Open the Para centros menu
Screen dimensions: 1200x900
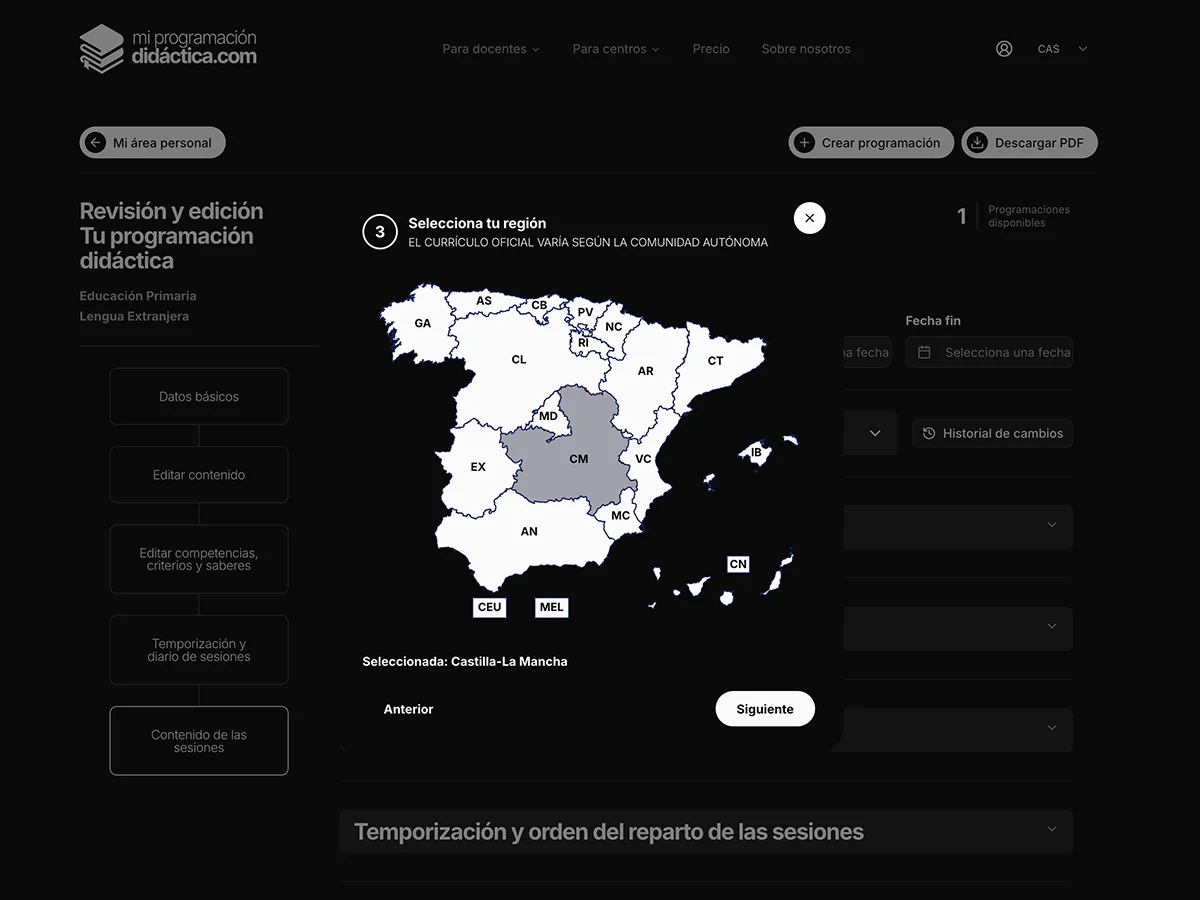coord(616,48)
